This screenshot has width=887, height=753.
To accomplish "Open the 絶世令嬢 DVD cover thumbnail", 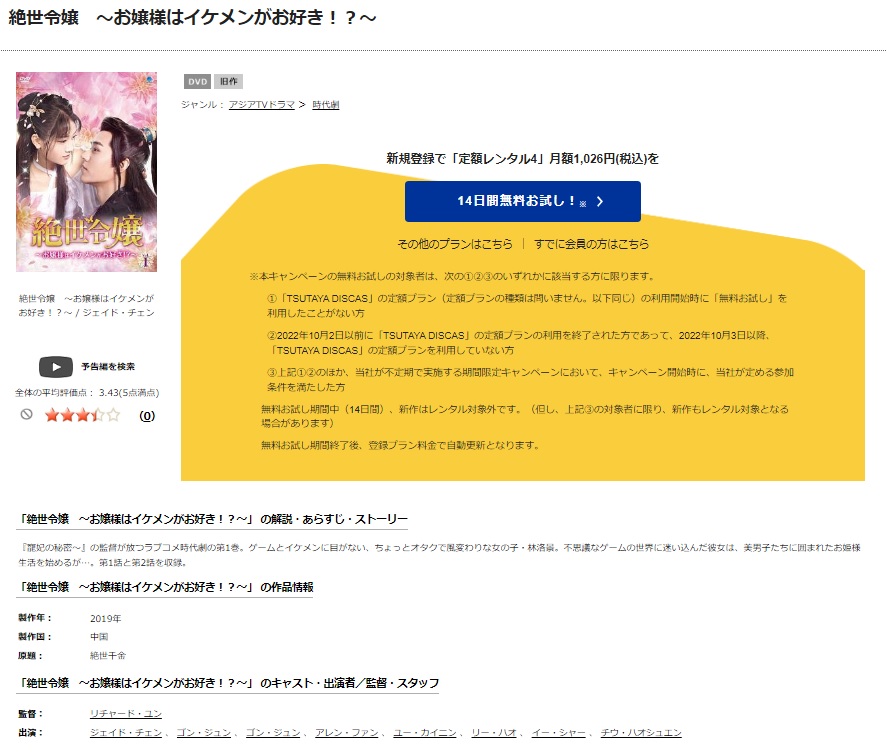I will click(87, 172).
